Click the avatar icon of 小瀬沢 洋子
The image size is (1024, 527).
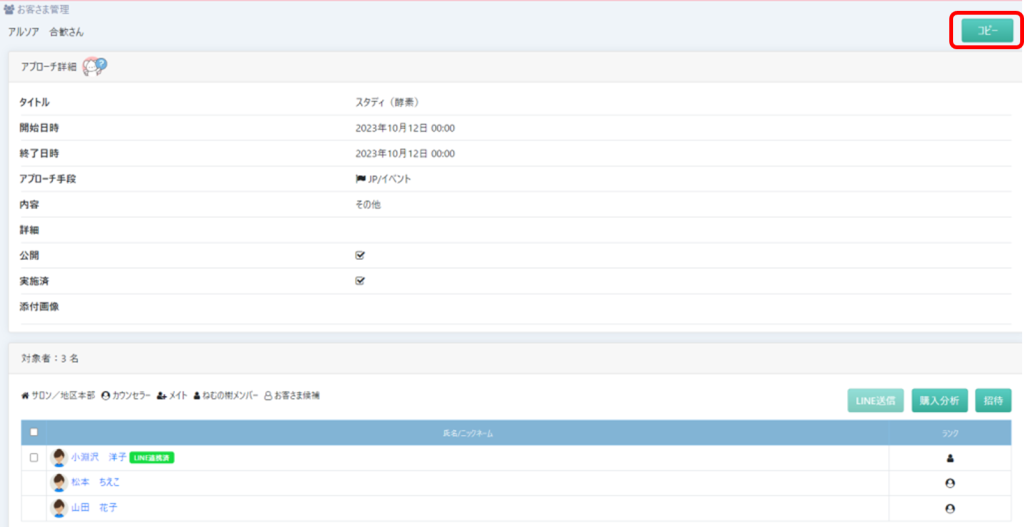(x=59, y=457)
